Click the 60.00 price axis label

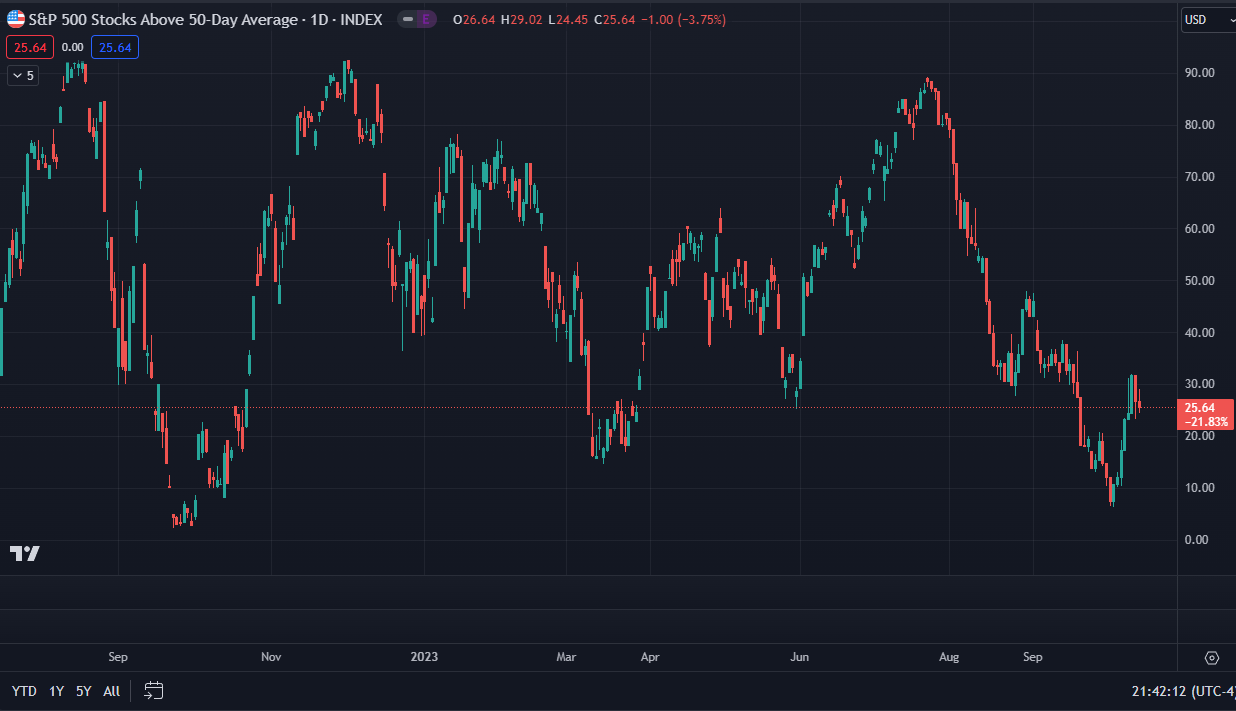(1199, 229)
